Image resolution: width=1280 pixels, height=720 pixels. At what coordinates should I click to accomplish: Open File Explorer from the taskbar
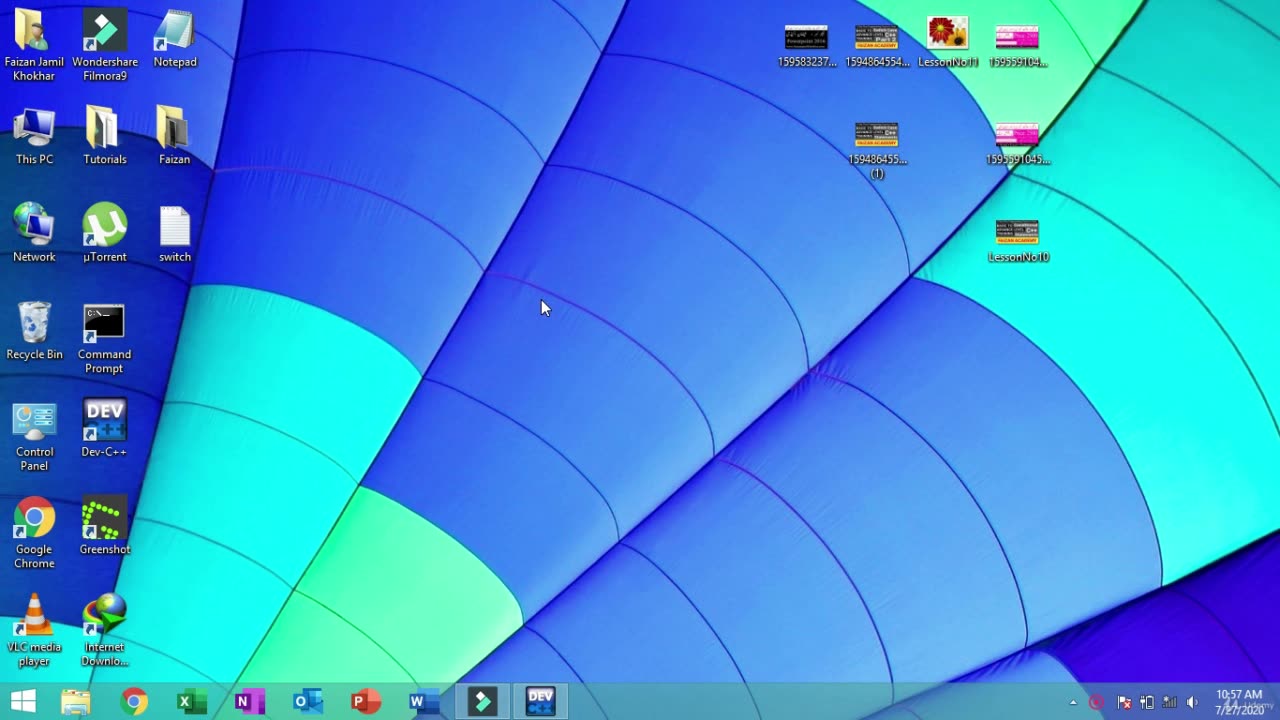click(x=76, y=702)
